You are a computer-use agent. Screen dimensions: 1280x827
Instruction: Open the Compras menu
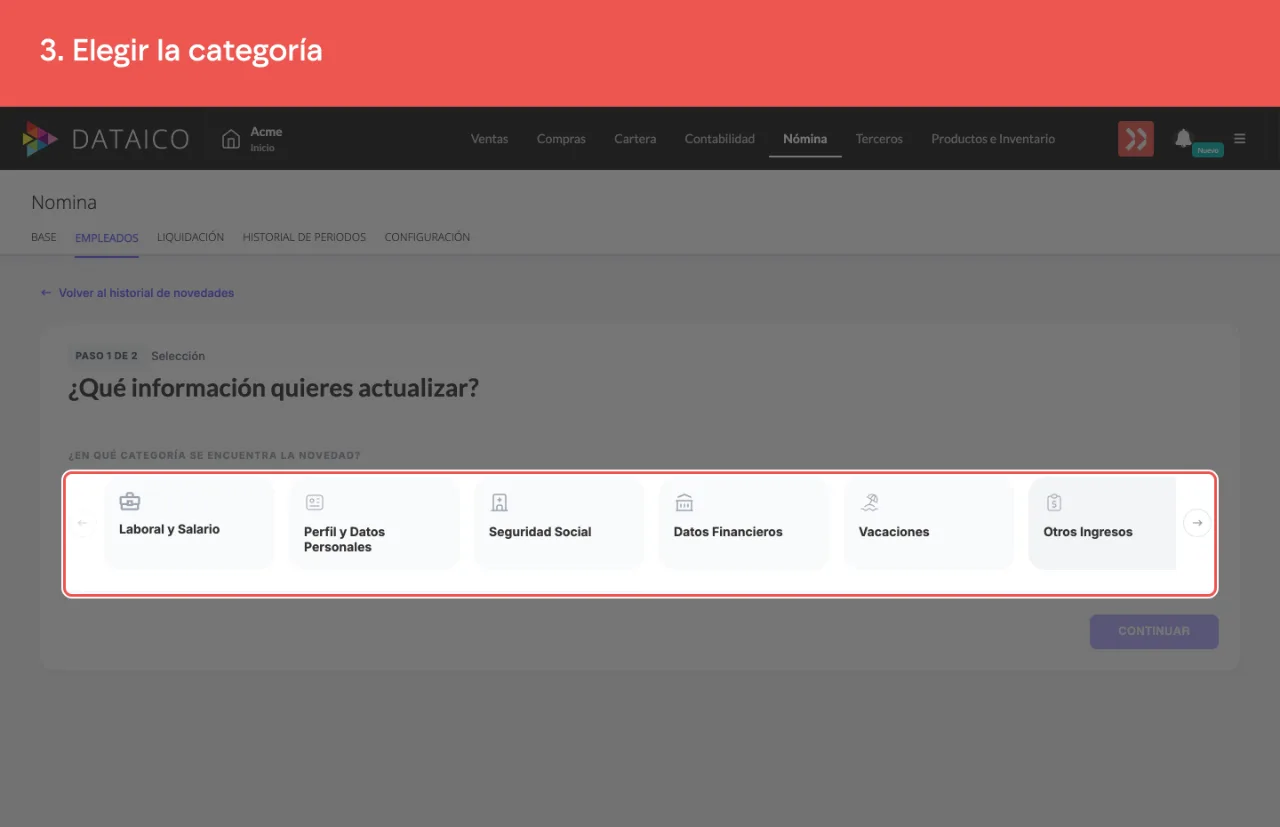click(x=561, y=139)
